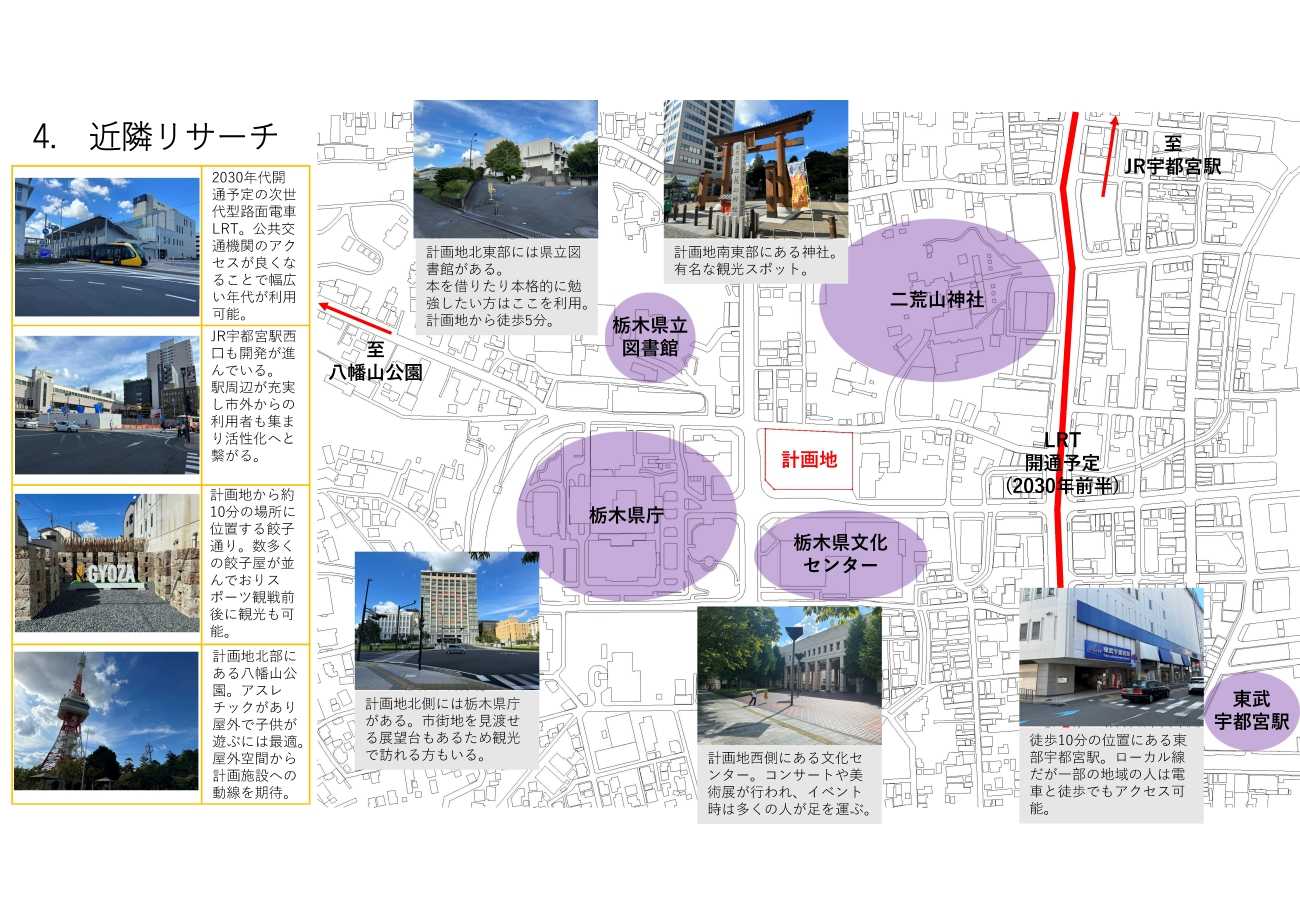Click the GYOZA street sign photo
The height and width of the screenshot is (919, 1300).
pyautogui.click(x=107, y=563)
